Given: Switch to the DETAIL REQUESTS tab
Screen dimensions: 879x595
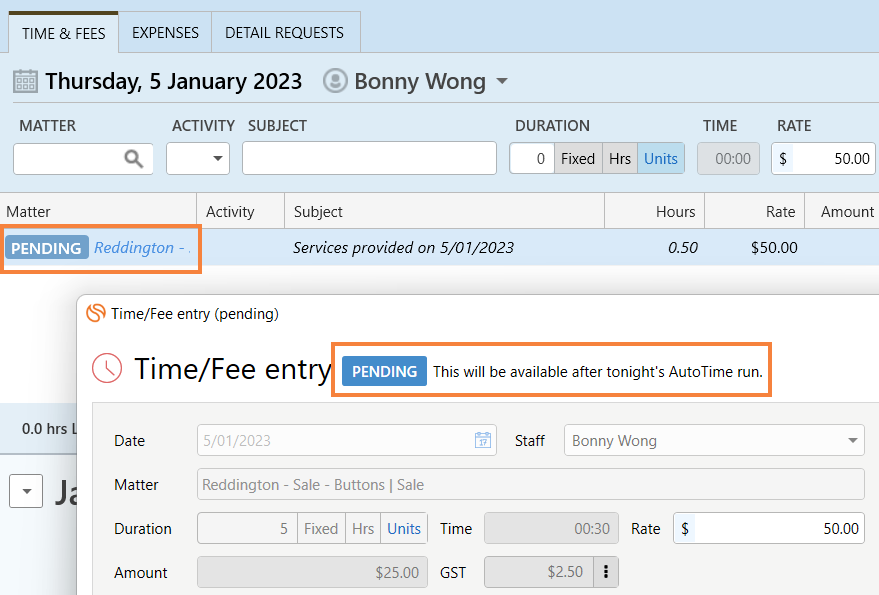Looking at the screenshot, I should click(x=284, y=32).
